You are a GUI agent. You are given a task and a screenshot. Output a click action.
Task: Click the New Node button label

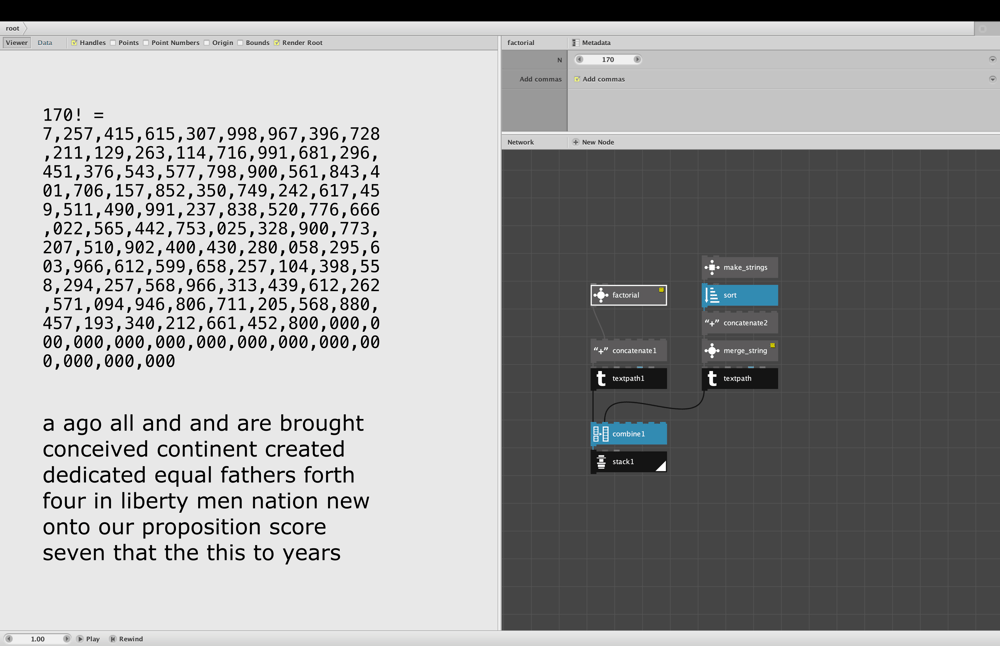pos(598,142)
